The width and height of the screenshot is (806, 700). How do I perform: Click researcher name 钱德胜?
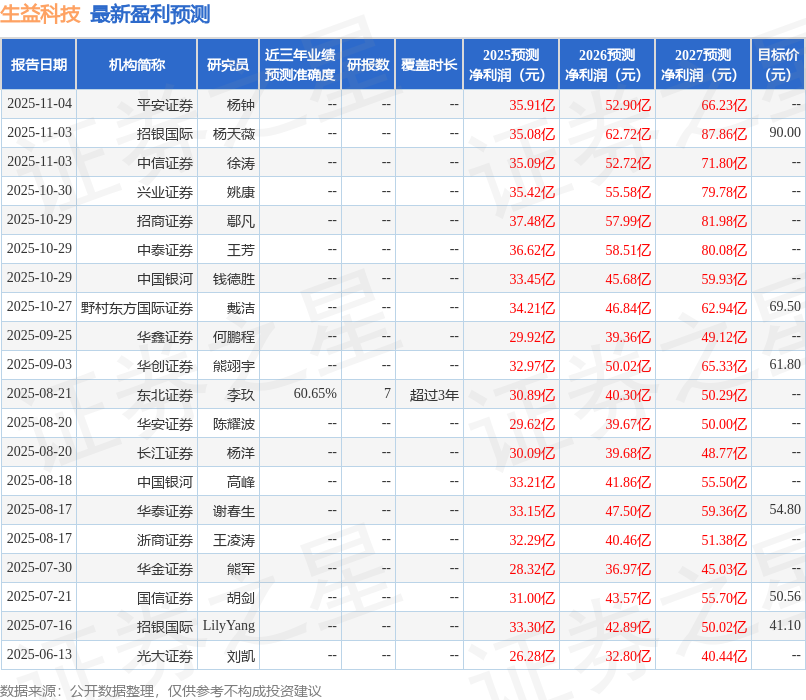[x=234, y=279]
